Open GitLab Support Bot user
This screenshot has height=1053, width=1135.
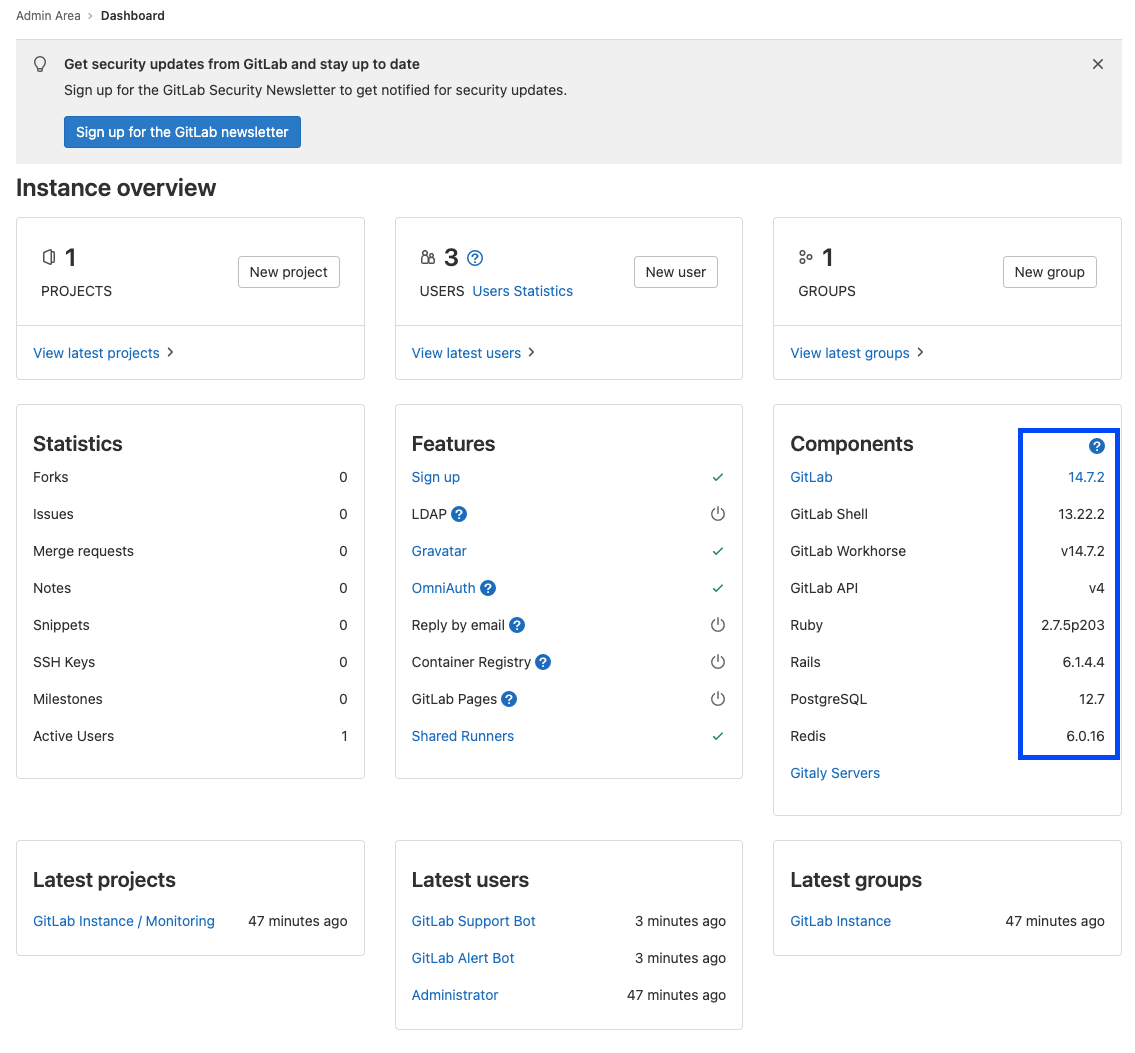click(473, 921)
